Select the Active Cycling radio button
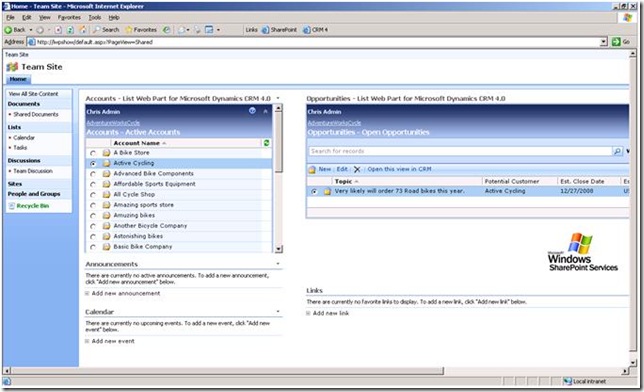The width and height of the screenshot is (644, 392). coord(93,164)
